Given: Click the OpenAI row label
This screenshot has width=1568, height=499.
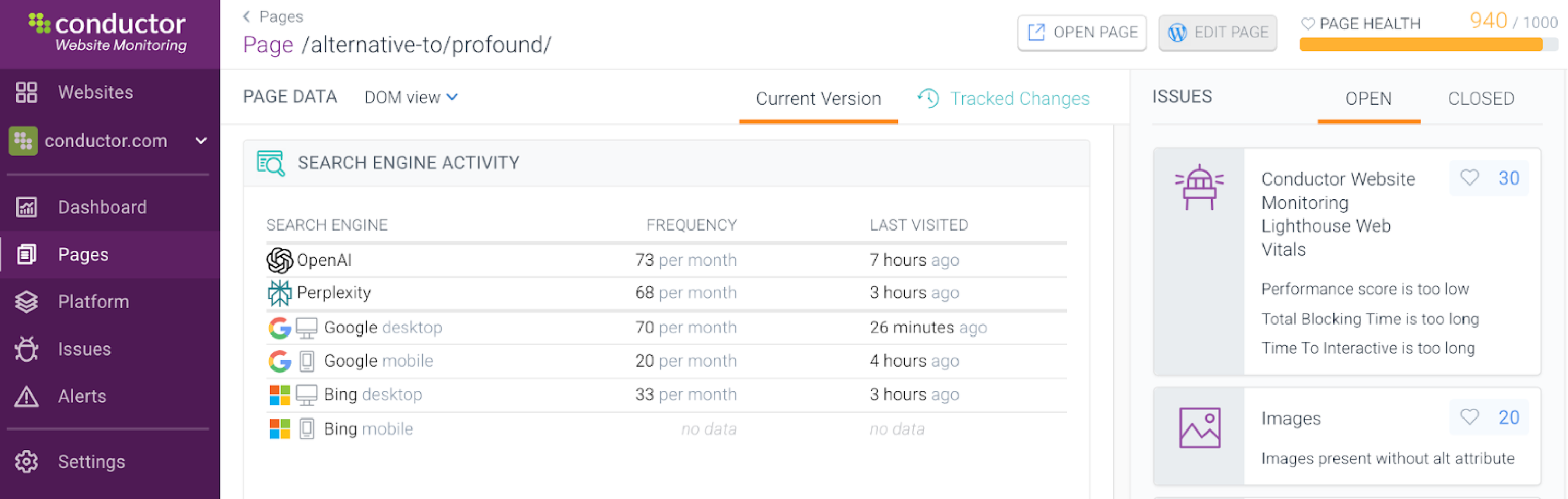Looking at the screenshot, I should point(324,260).
